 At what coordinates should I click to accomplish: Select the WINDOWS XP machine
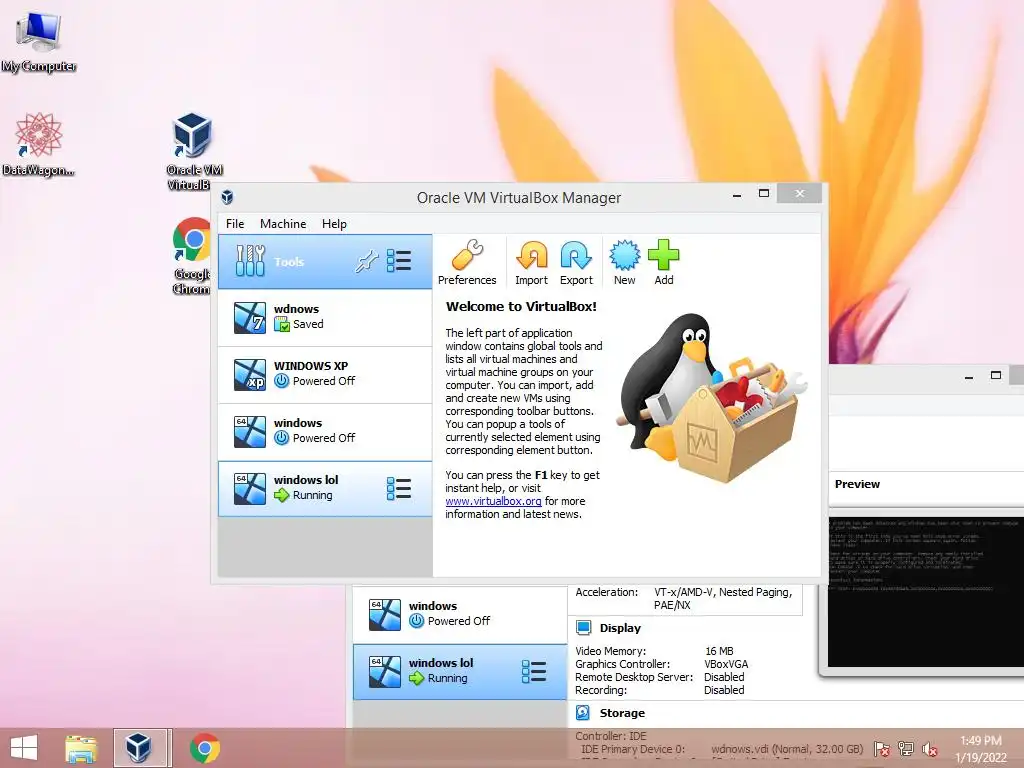(x=325, y=374)
